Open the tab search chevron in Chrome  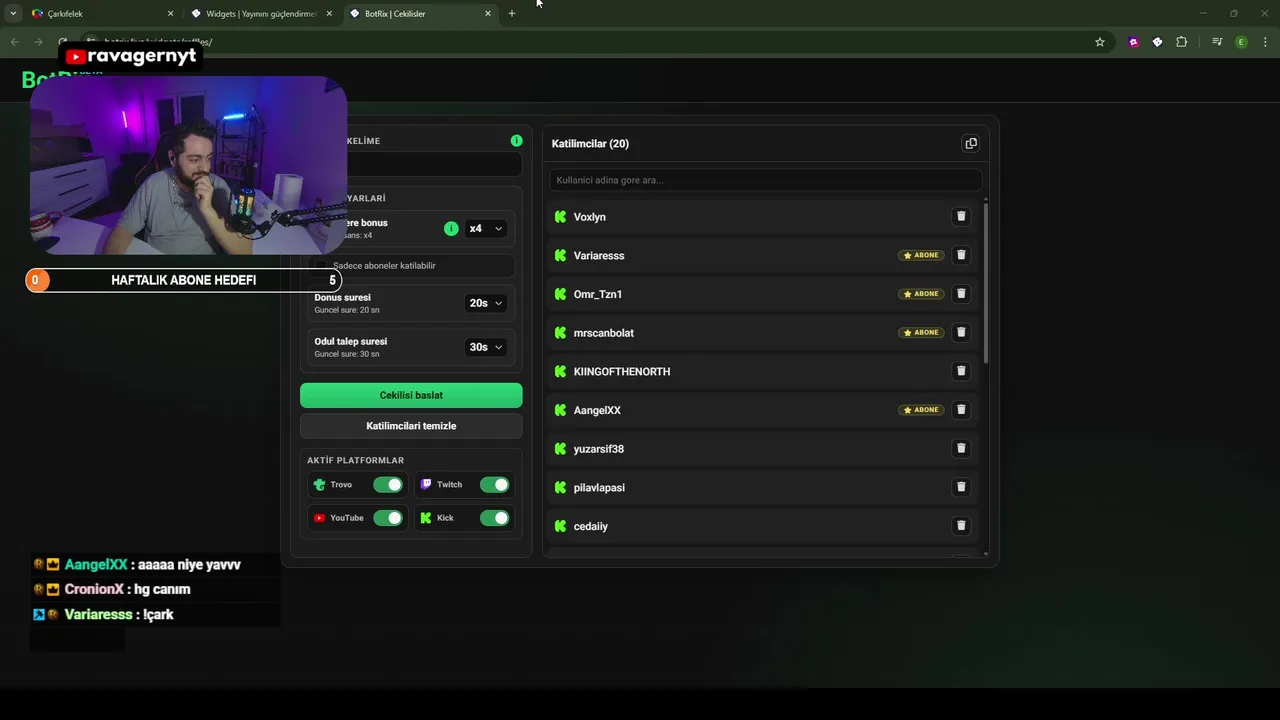[x=13, y=14]
